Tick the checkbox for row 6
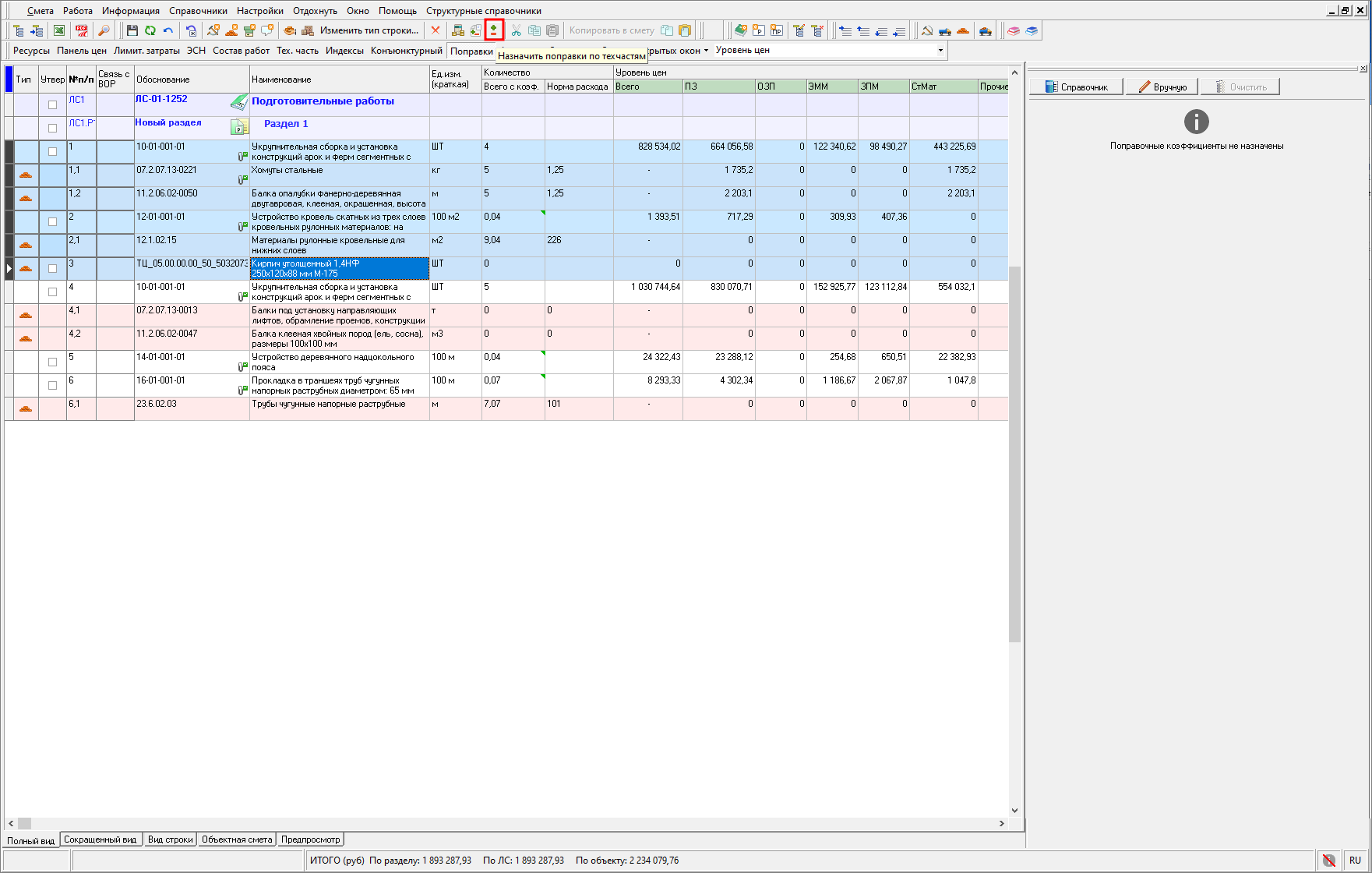Viewport: 1372px width, 873px height. click(x=53, y=385)
